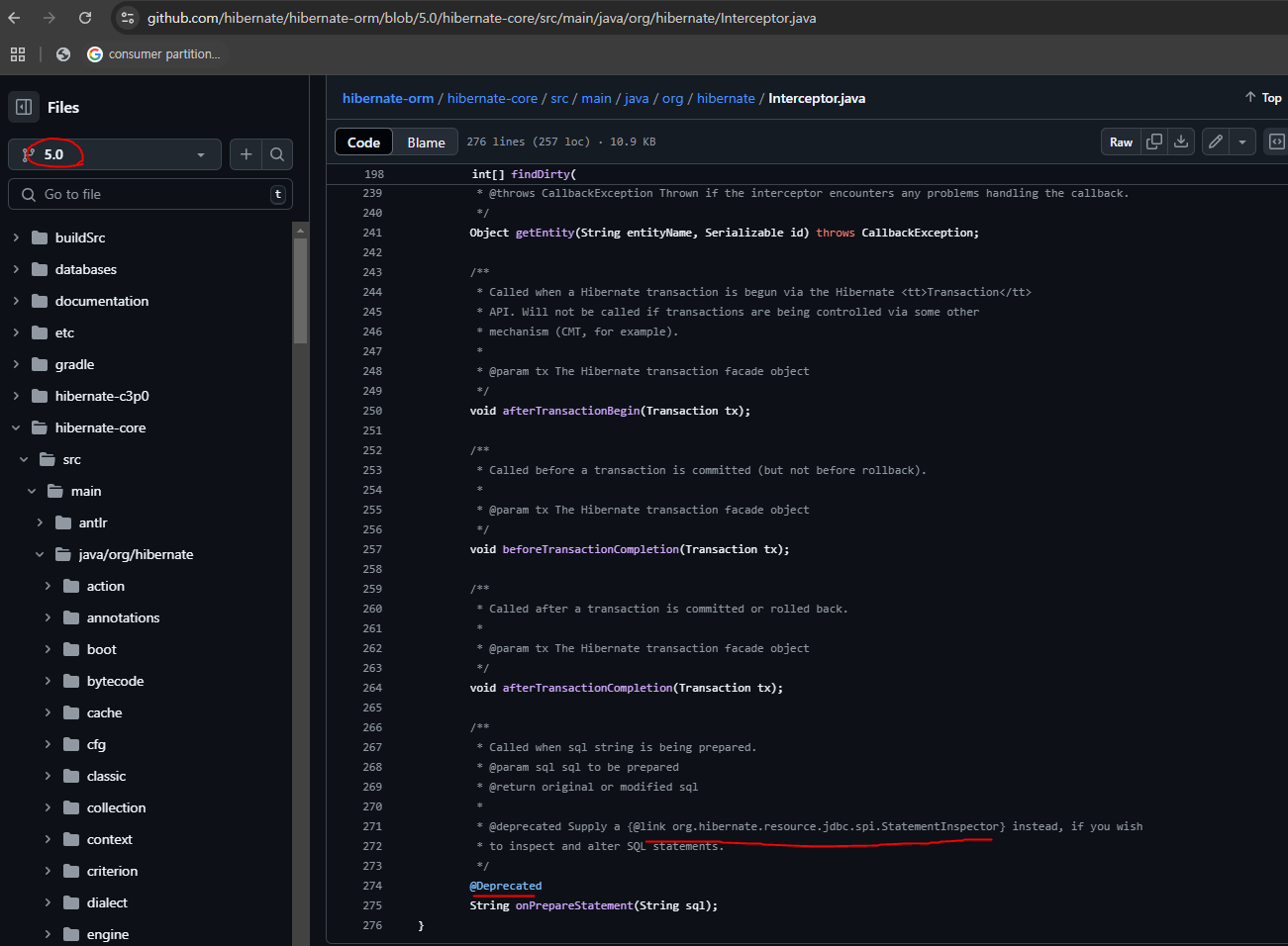Open more edit options dropdown

pyautogui.click(x=1242, y=142)
